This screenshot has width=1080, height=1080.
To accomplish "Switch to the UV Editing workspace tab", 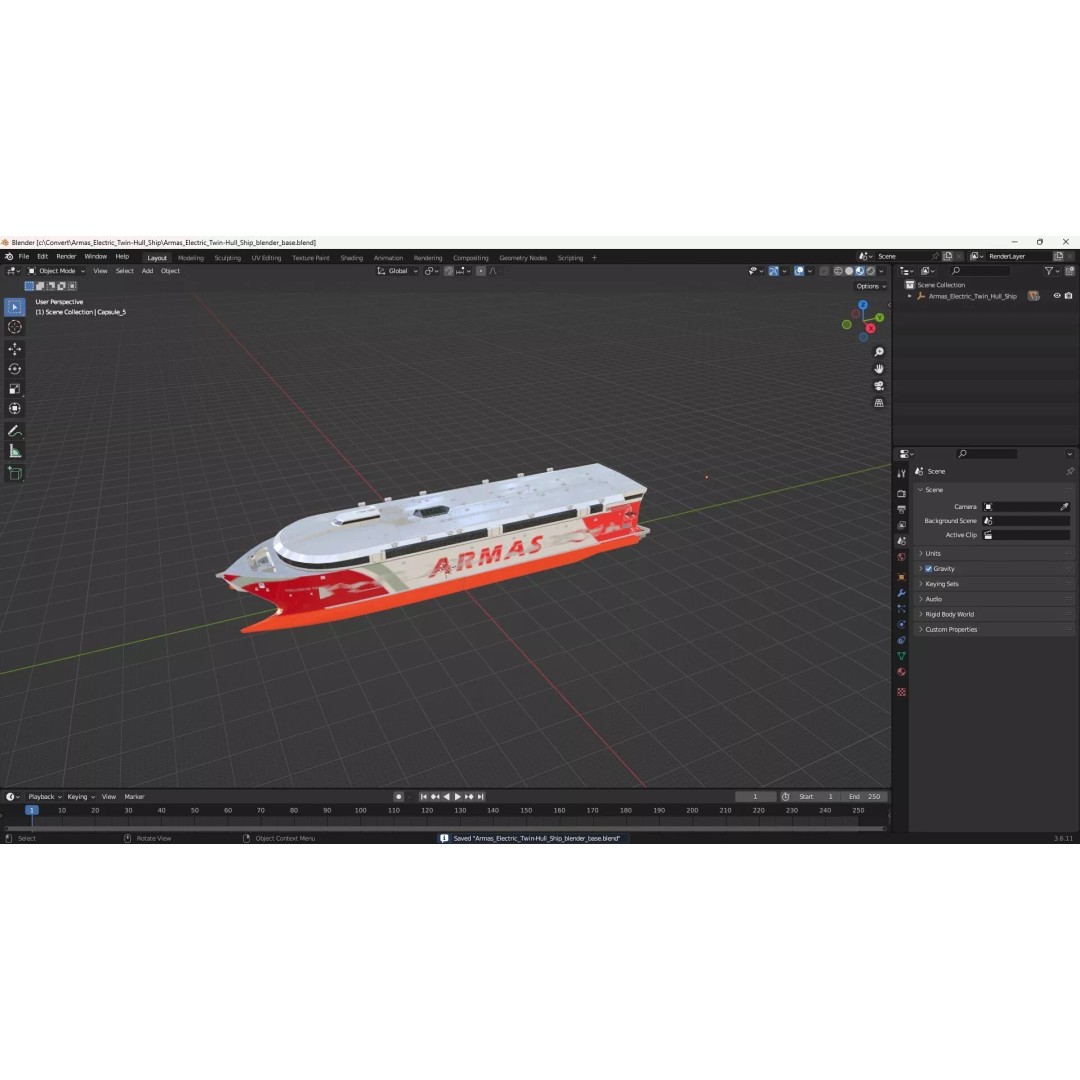I will (266, 258).
